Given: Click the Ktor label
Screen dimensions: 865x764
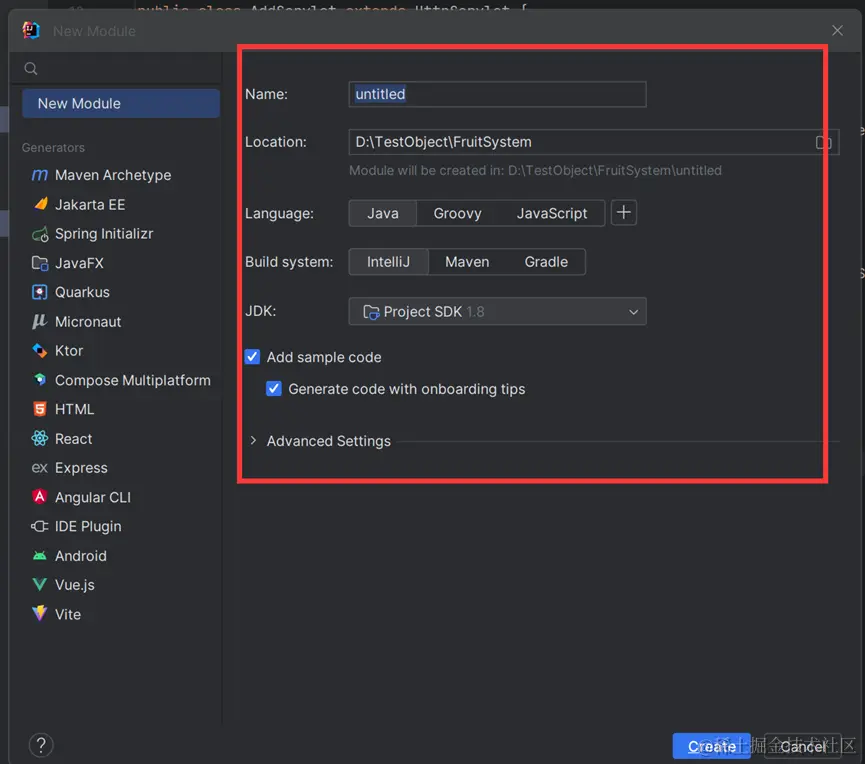Looking at the screenshot, I should [x=69, y=351].
